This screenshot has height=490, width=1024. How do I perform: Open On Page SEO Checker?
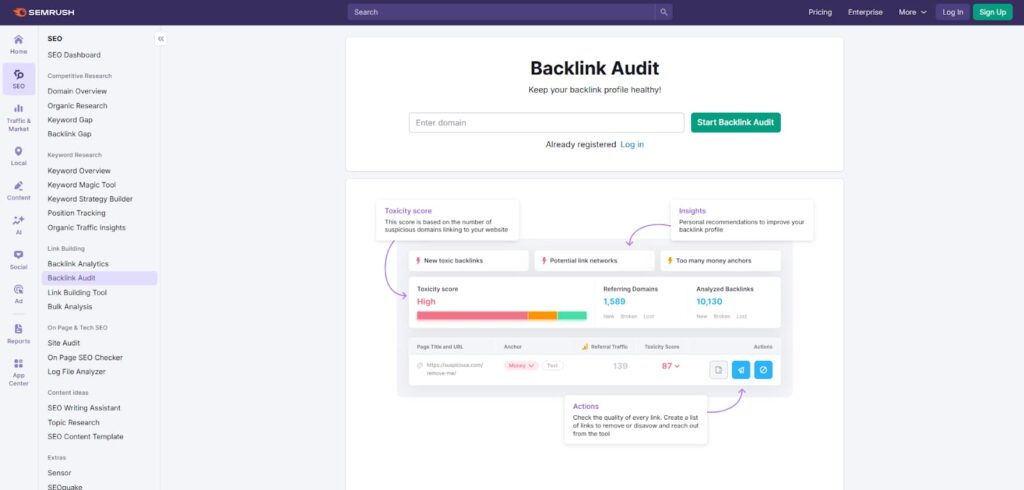(85, 358)
